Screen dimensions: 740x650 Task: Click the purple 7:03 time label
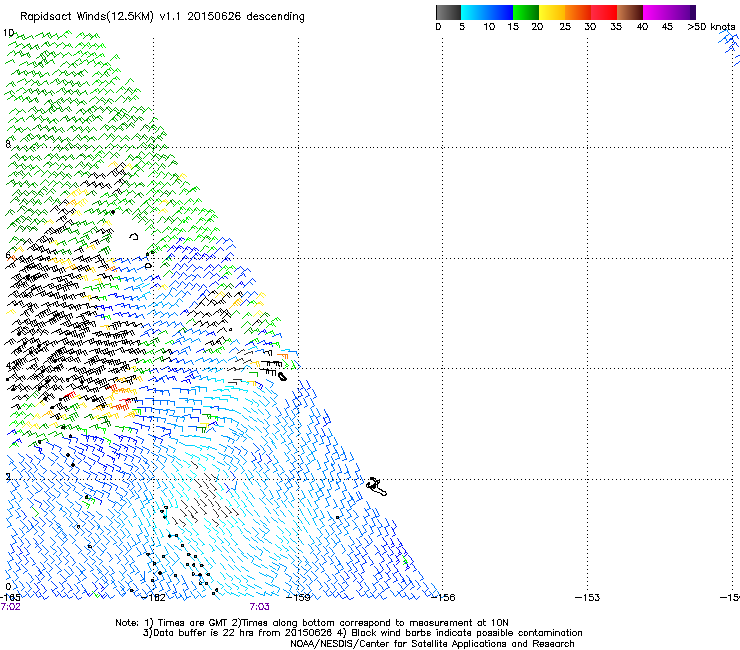click(x=260, y=607)
